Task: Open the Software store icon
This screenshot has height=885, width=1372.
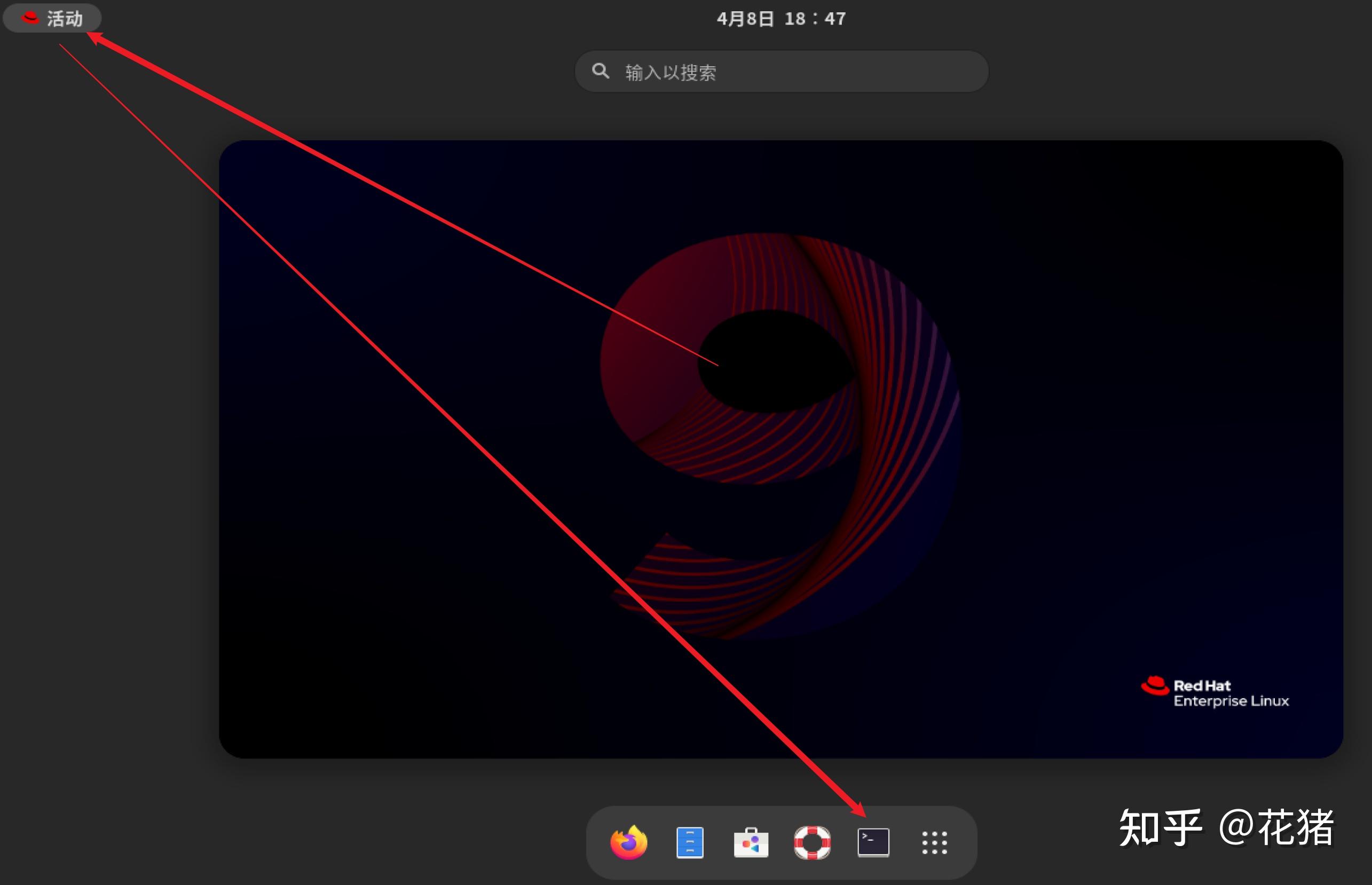Action: point(751,842)
